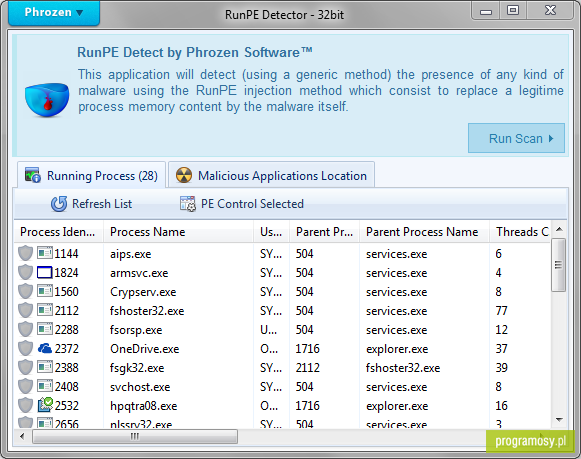Click PE Control Selected button
This screenshot has height=459, width=581.
pos(242,204)
